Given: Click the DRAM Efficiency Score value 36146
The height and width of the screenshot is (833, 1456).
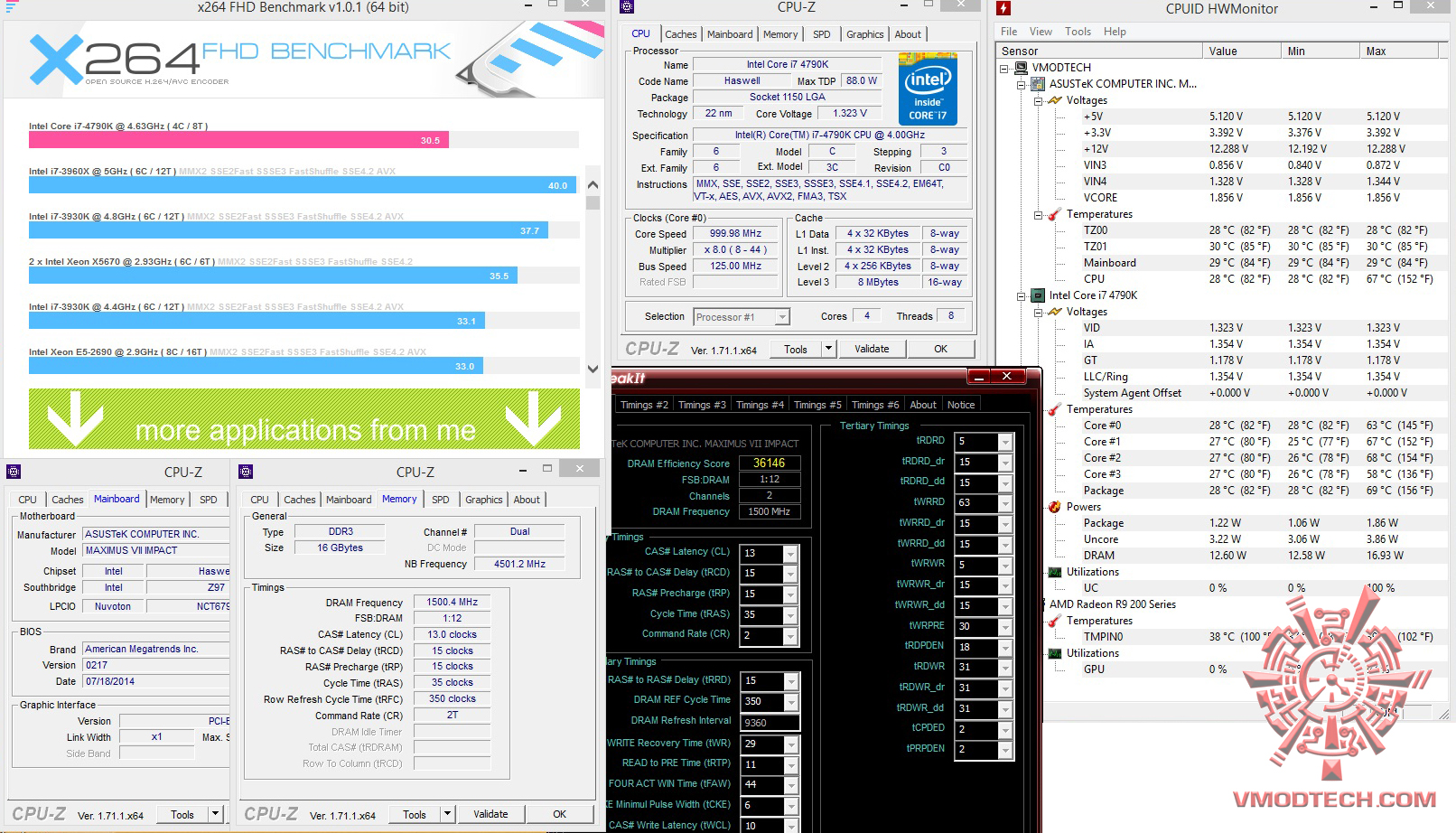Looking at the screenshot, I should pyautogui.click(x=769, y=463).
